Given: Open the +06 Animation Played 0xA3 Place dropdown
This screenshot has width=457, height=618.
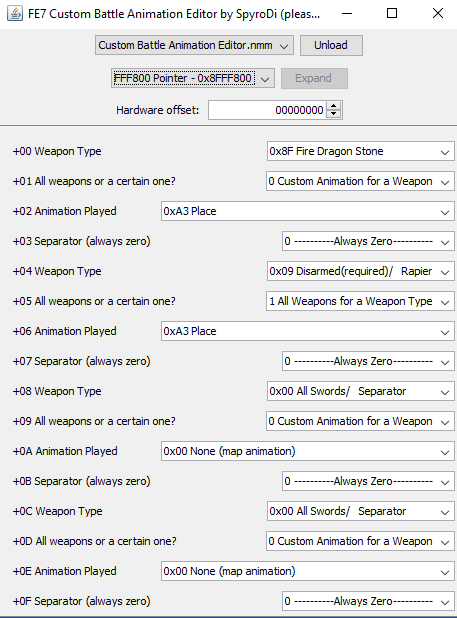Looking at the screenshot, I should pos(307,331).
